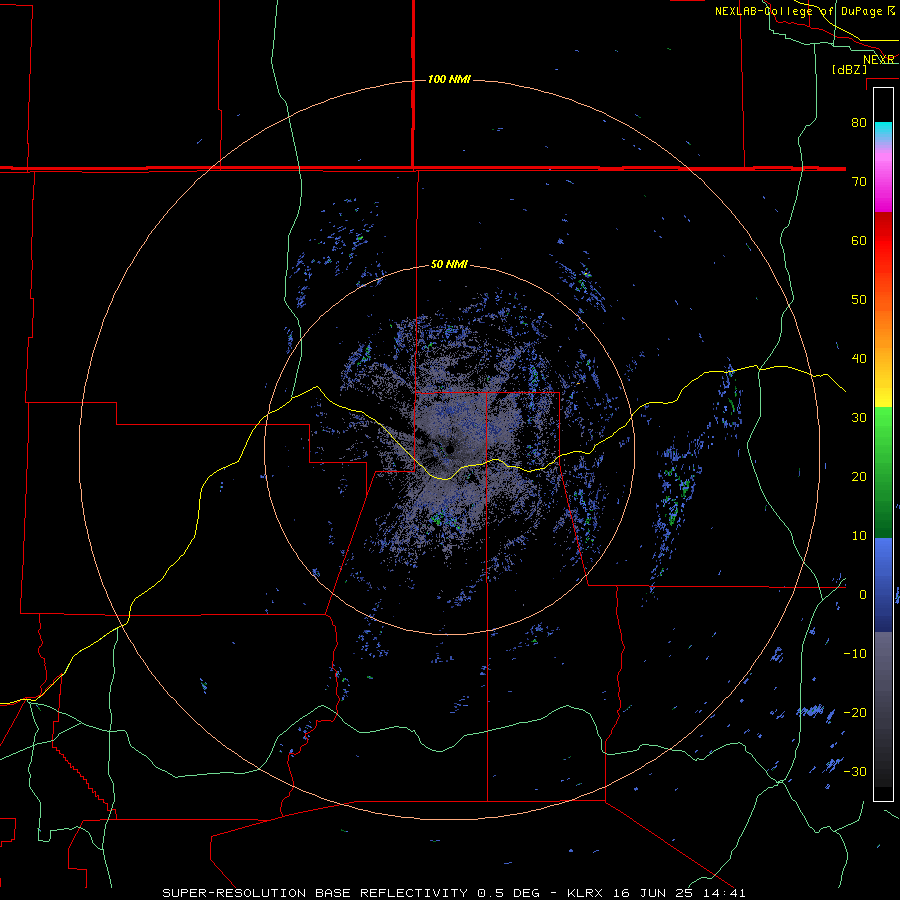
Task: Click the super-resolution base reflectivity caption
Action: [454, 893]
